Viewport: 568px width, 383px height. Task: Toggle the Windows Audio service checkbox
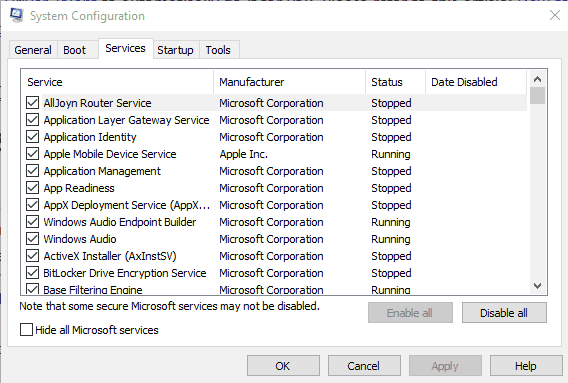[x=33, y=239]
